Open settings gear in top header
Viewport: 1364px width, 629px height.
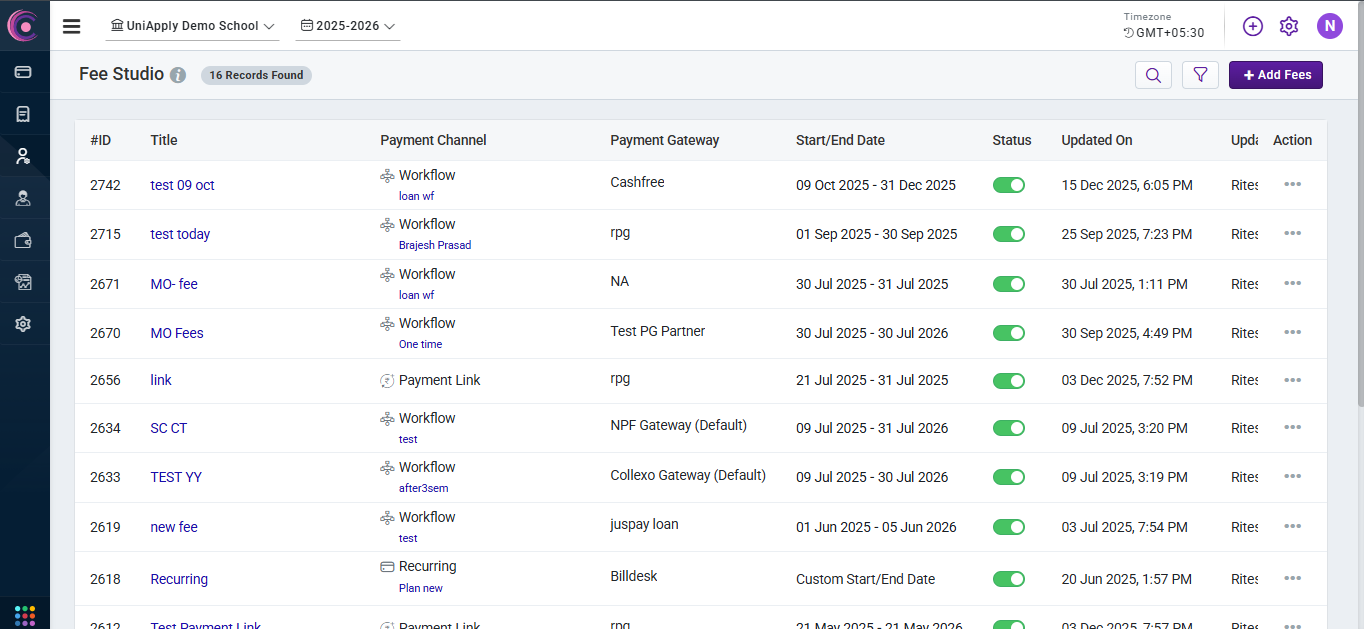(x=1289, y=26)
